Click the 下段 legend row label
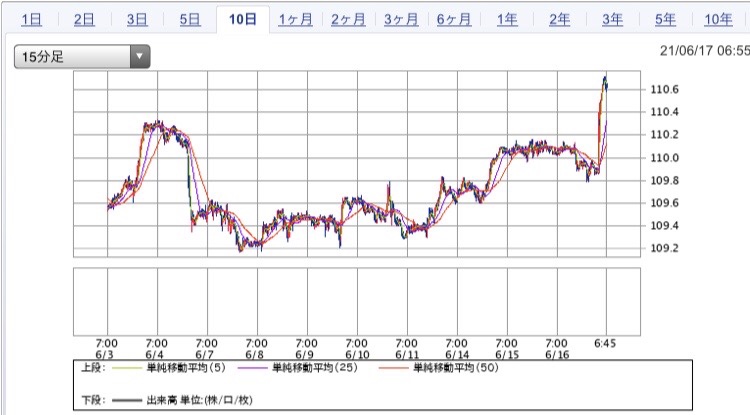Screen dimensions: 750x415 (93, 400)
